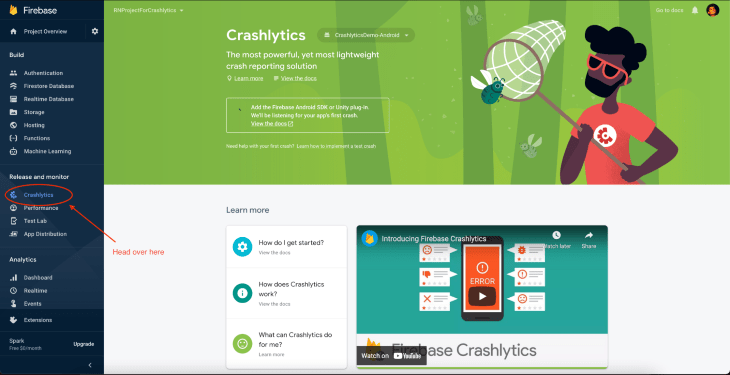The image size is (730, 375).
Task: Click Learn how to implement a test crash
Action: pyautogui.click(x=336, y=146)
